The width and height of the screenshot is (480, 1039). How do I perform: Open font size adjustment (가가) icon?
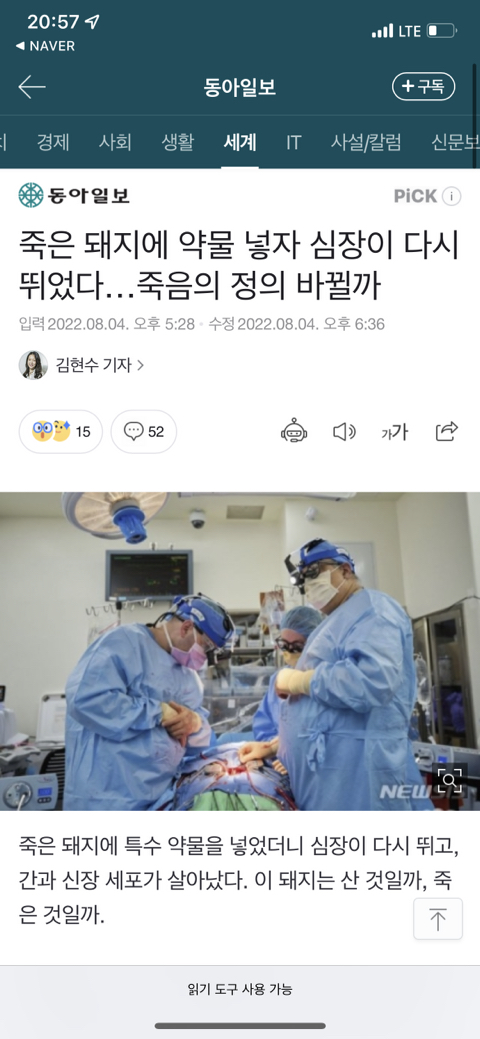coord(394,433)
